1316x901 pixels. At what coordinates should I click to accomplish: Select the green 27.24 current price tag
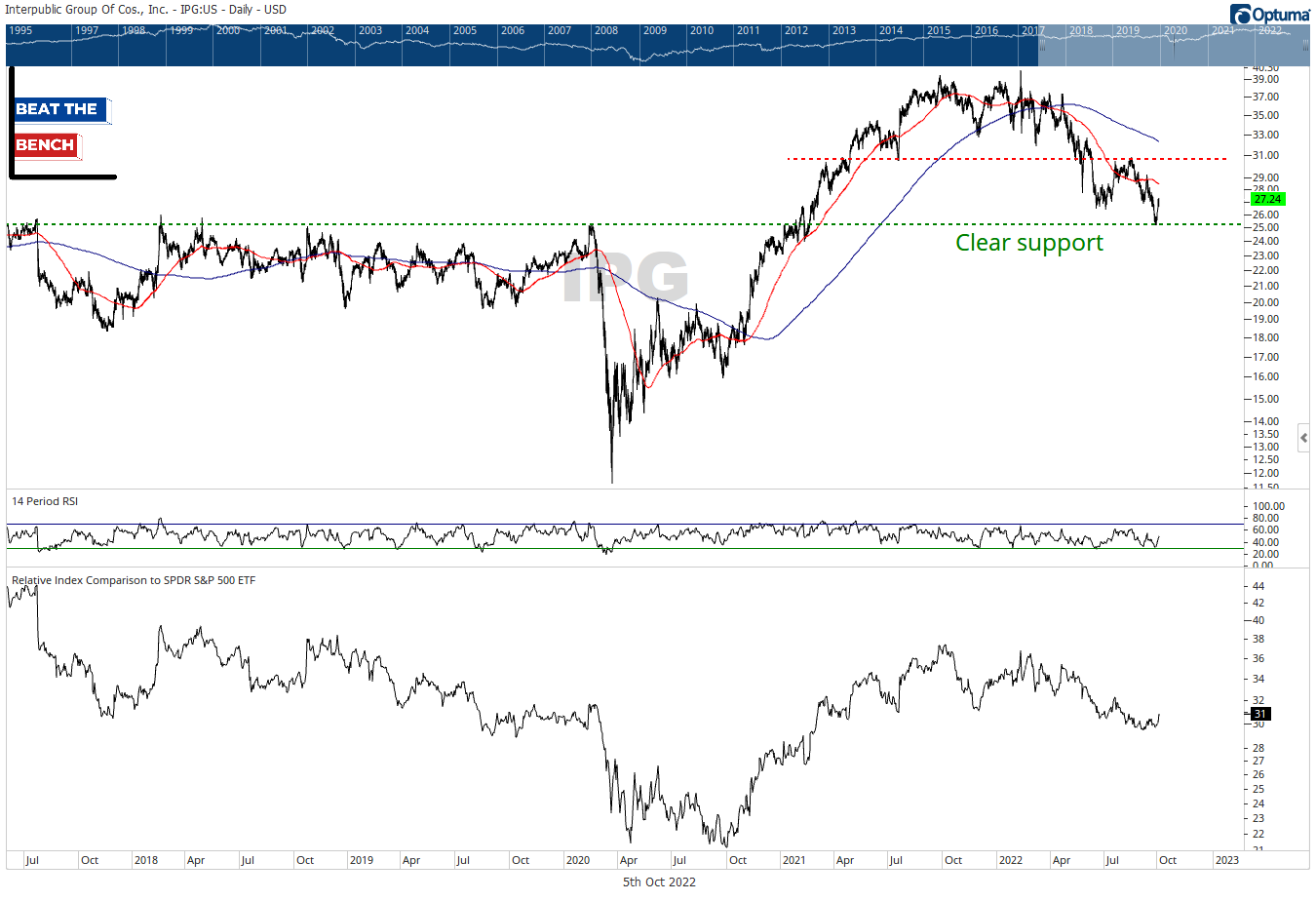(x=1268, y=199)
